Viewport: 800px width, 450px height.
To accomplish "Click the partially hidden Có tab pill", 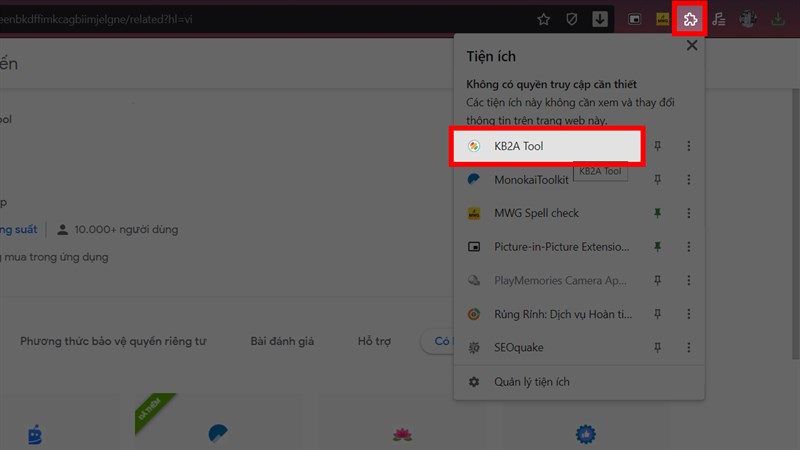I will [x=438, y=341].
